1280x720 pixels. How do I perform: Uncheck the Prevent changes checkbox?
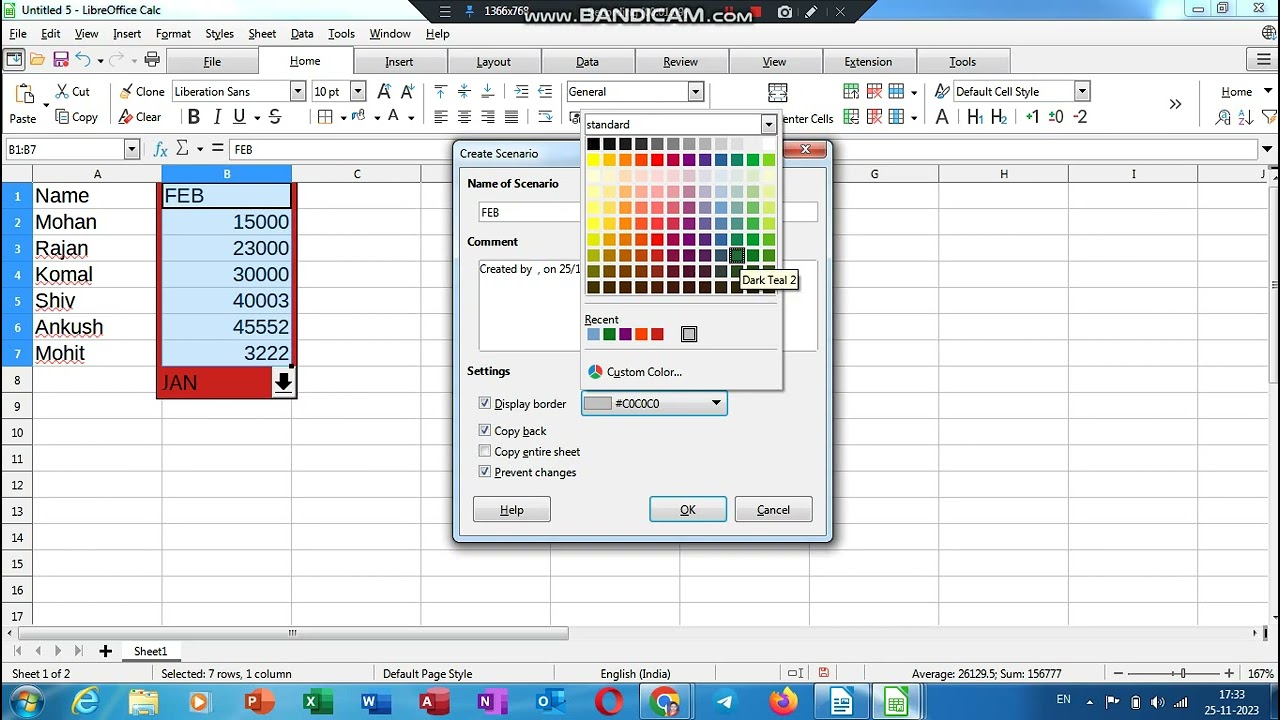point(485,472)
